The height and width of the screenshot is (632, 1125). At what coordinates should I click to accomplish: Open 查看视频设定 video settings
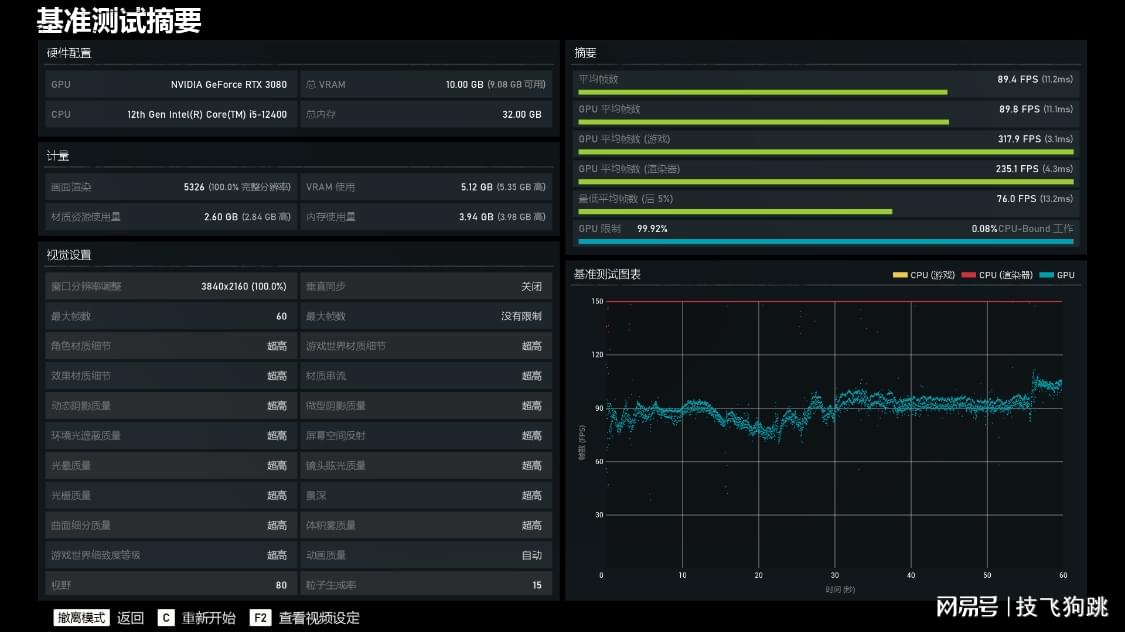click(x=319, y=618)
